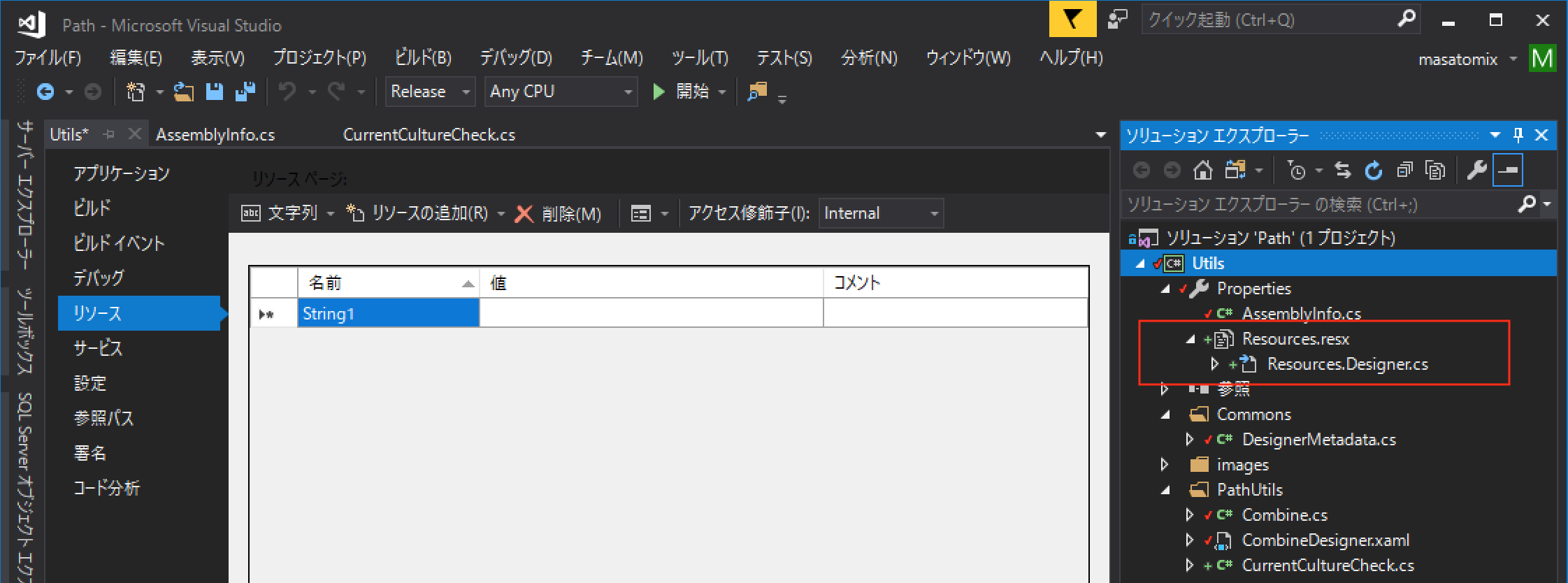This screenshot has width=1568, height=583.
Task: Click the New Project toolbar icon
Action: (135, 92)
